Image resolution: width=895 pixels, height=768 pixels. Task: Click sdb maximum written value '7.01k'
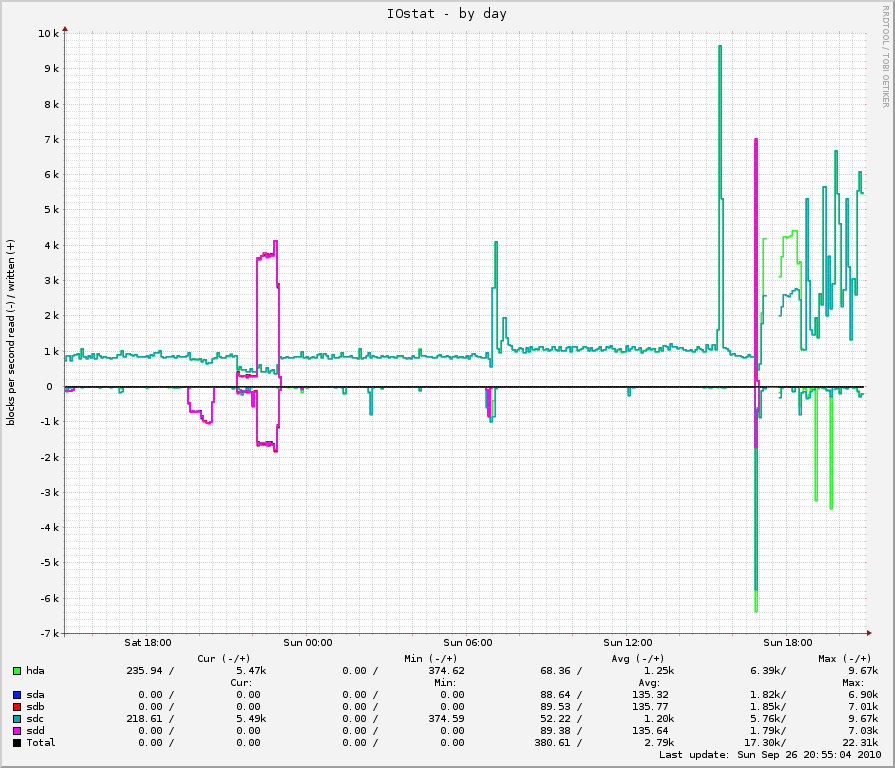(x=863, y=707)
